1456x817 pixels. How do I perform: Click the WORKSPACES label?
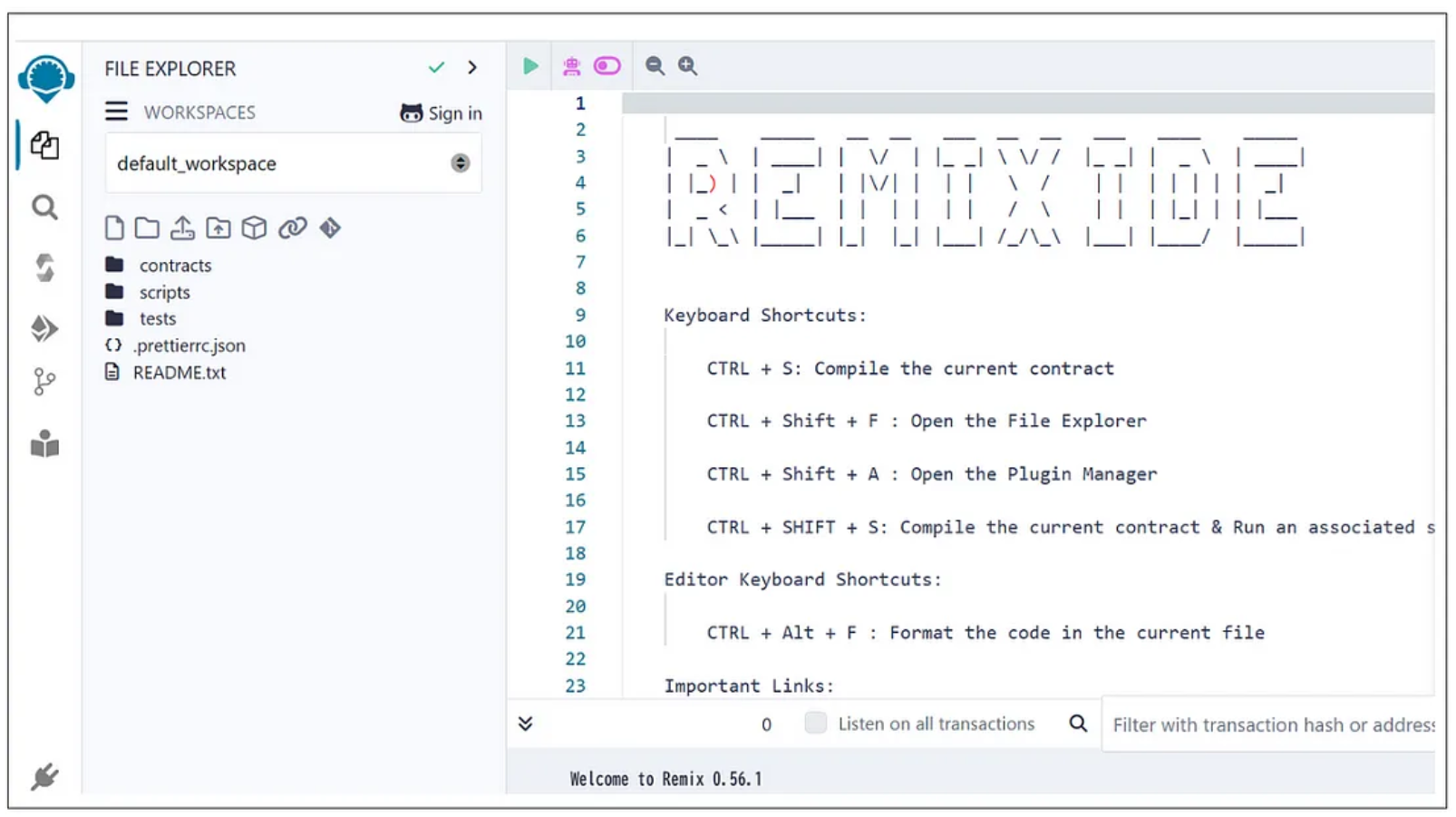point(199,112)
